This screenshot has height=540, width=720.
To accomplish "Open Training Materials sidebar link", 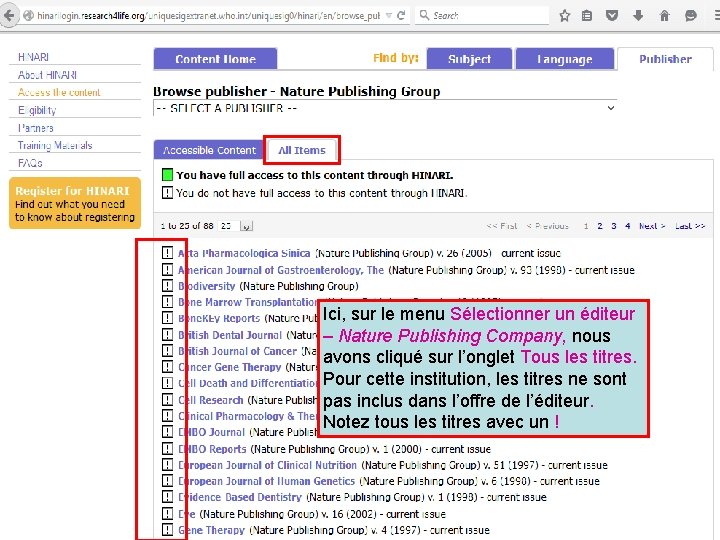I will click(55, 145).
